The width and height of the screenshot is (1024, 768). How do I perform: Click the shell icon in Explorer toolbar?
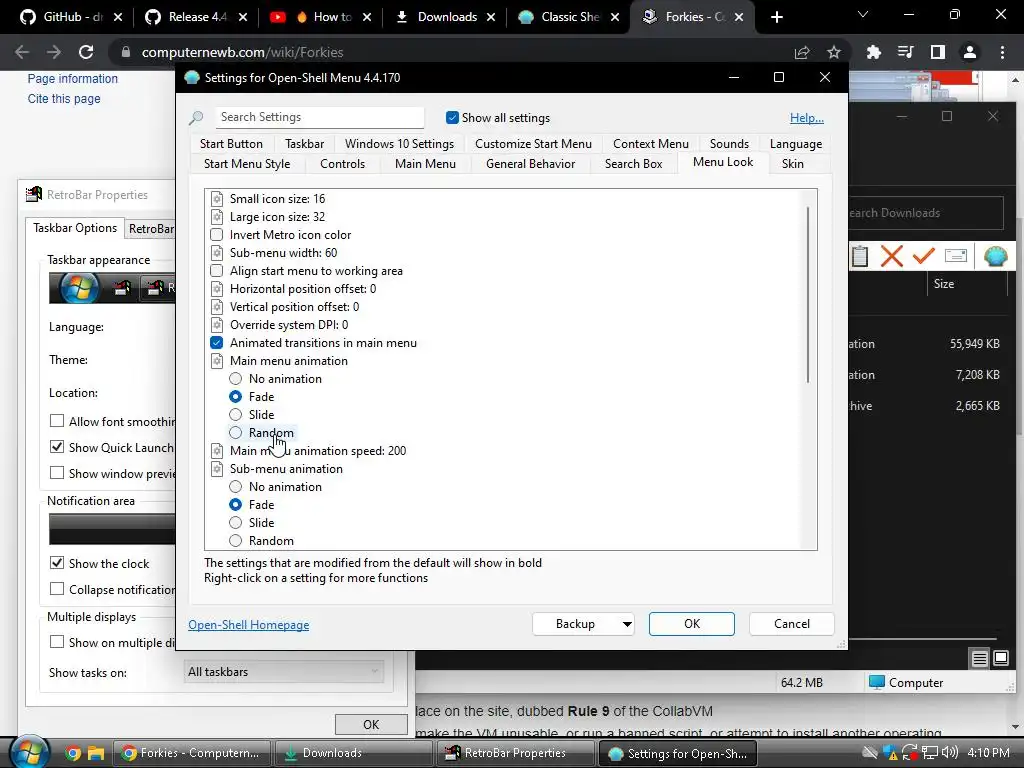(x=995, y=256)
